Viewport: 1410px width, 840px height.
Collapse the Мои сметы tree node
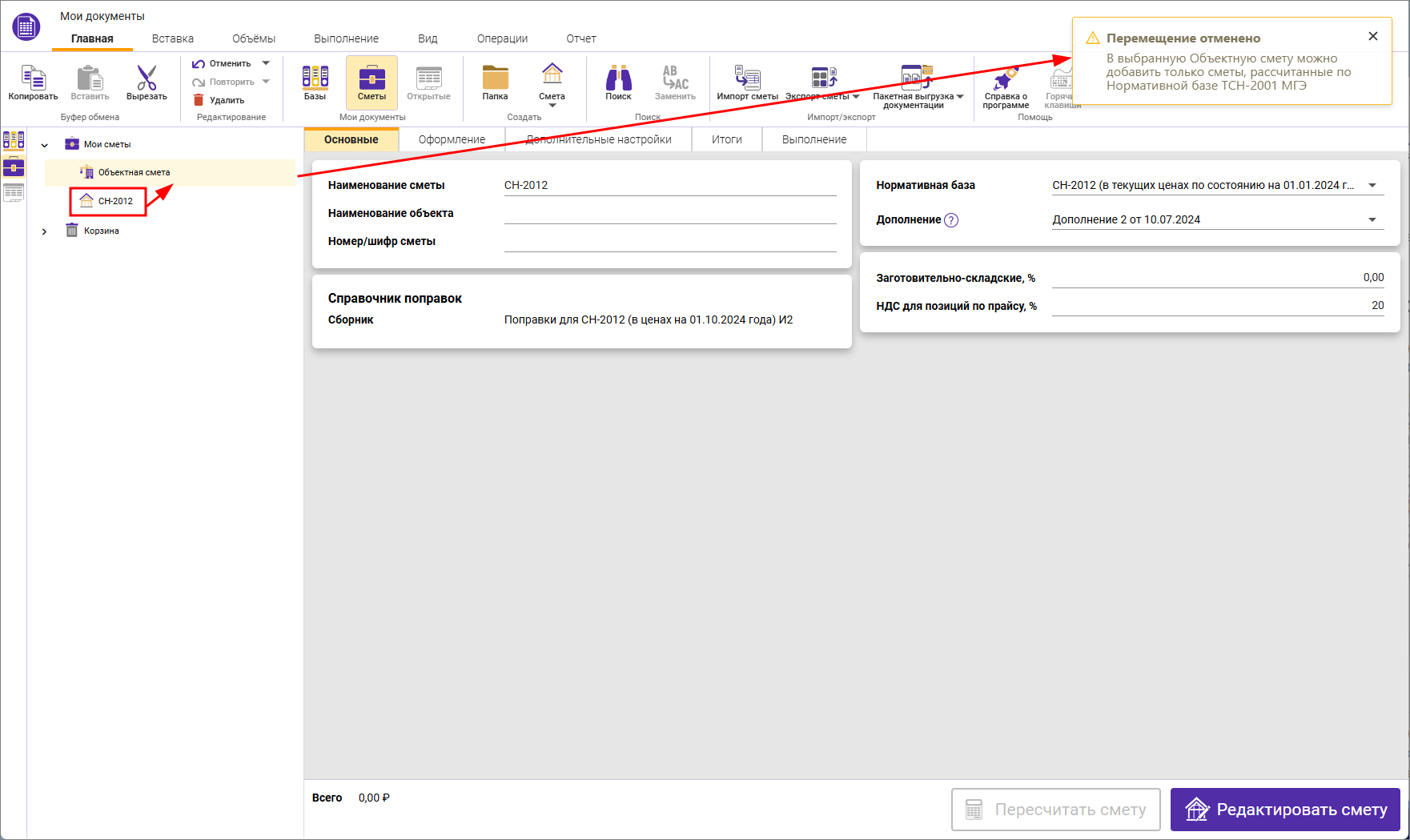click(45, 145)
